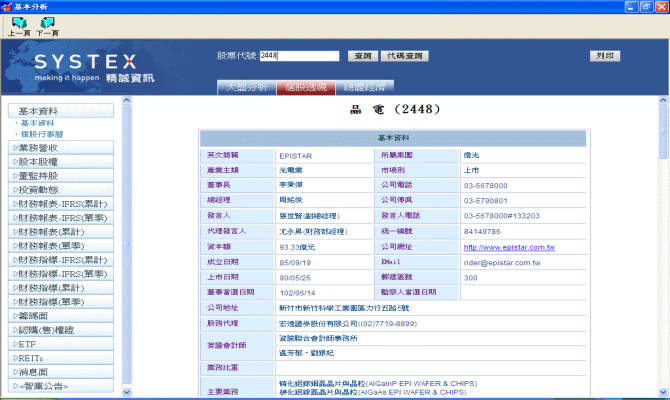This screenshot has height=400, width=670.
Task: Expand the 業務營收 section
Action: (x=61, y=148)
